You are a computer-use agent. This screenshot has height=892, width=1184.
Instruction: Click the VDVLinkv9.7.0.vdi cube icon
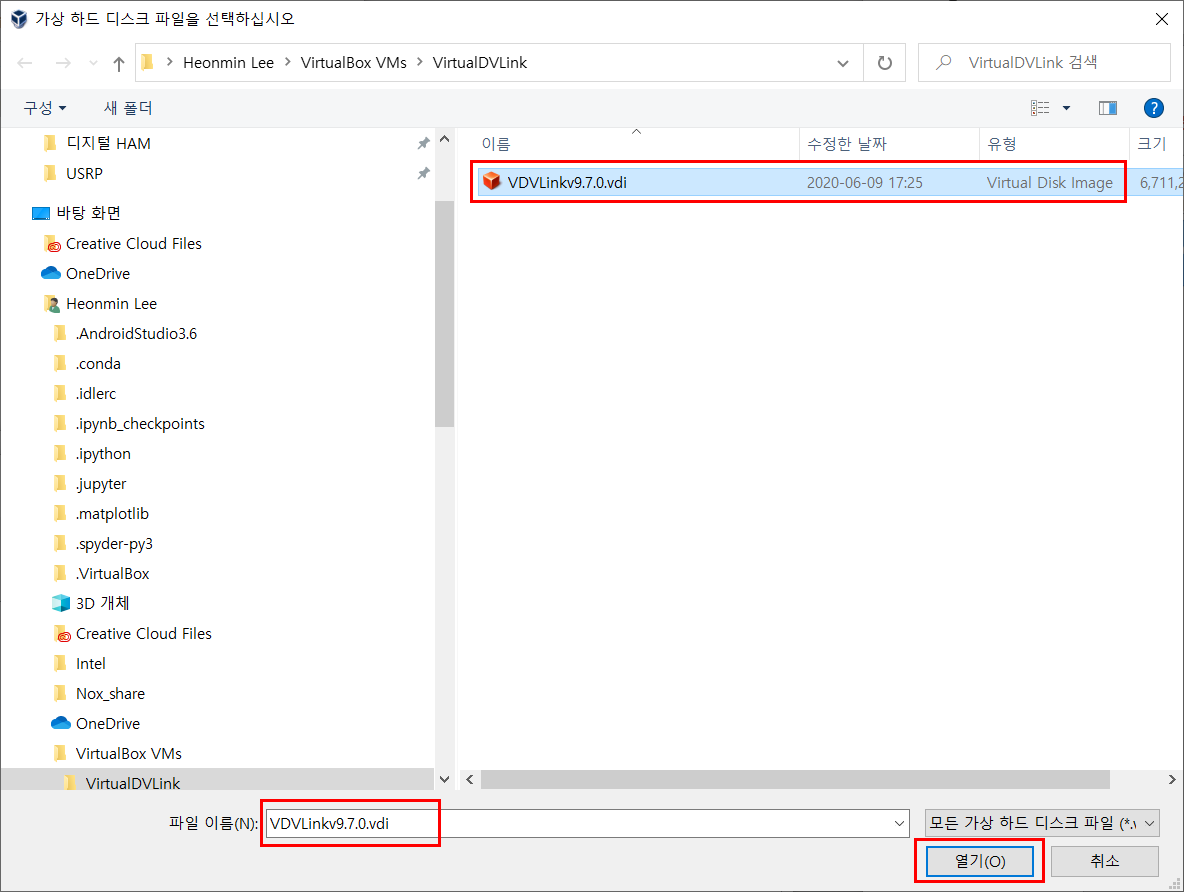[x=492, y=181]
